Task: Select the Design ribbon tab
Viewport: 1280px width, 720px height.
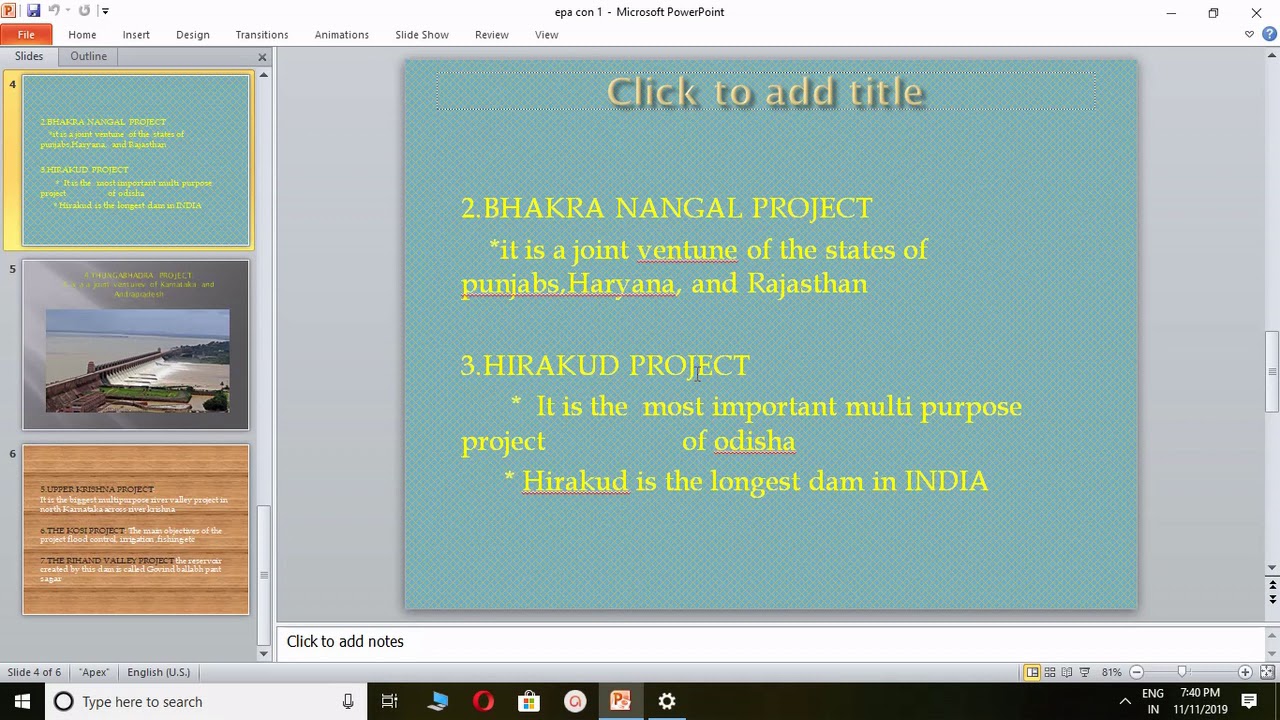Action: click(x=193, y=35)
